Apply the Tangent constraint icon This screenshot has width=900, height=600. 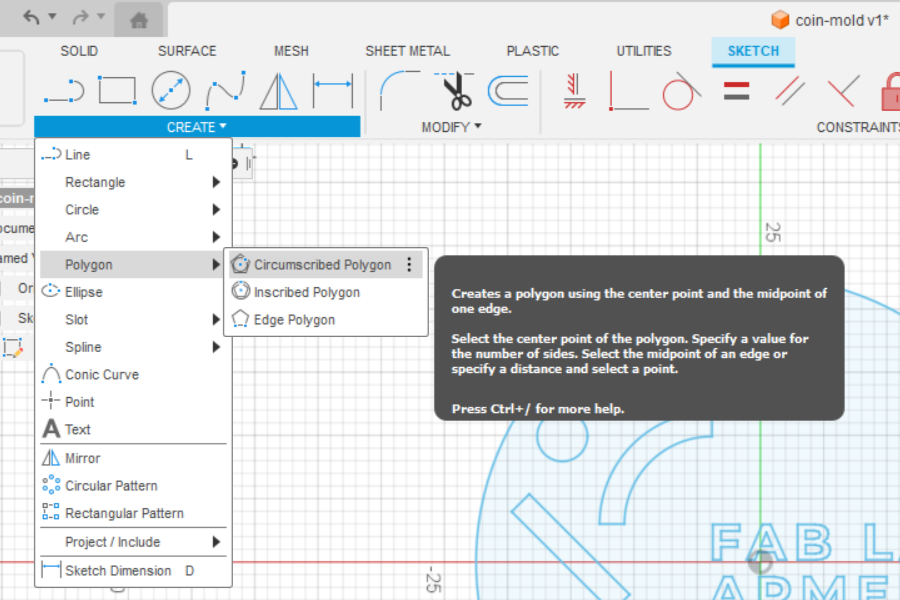(x=679, y=90)
